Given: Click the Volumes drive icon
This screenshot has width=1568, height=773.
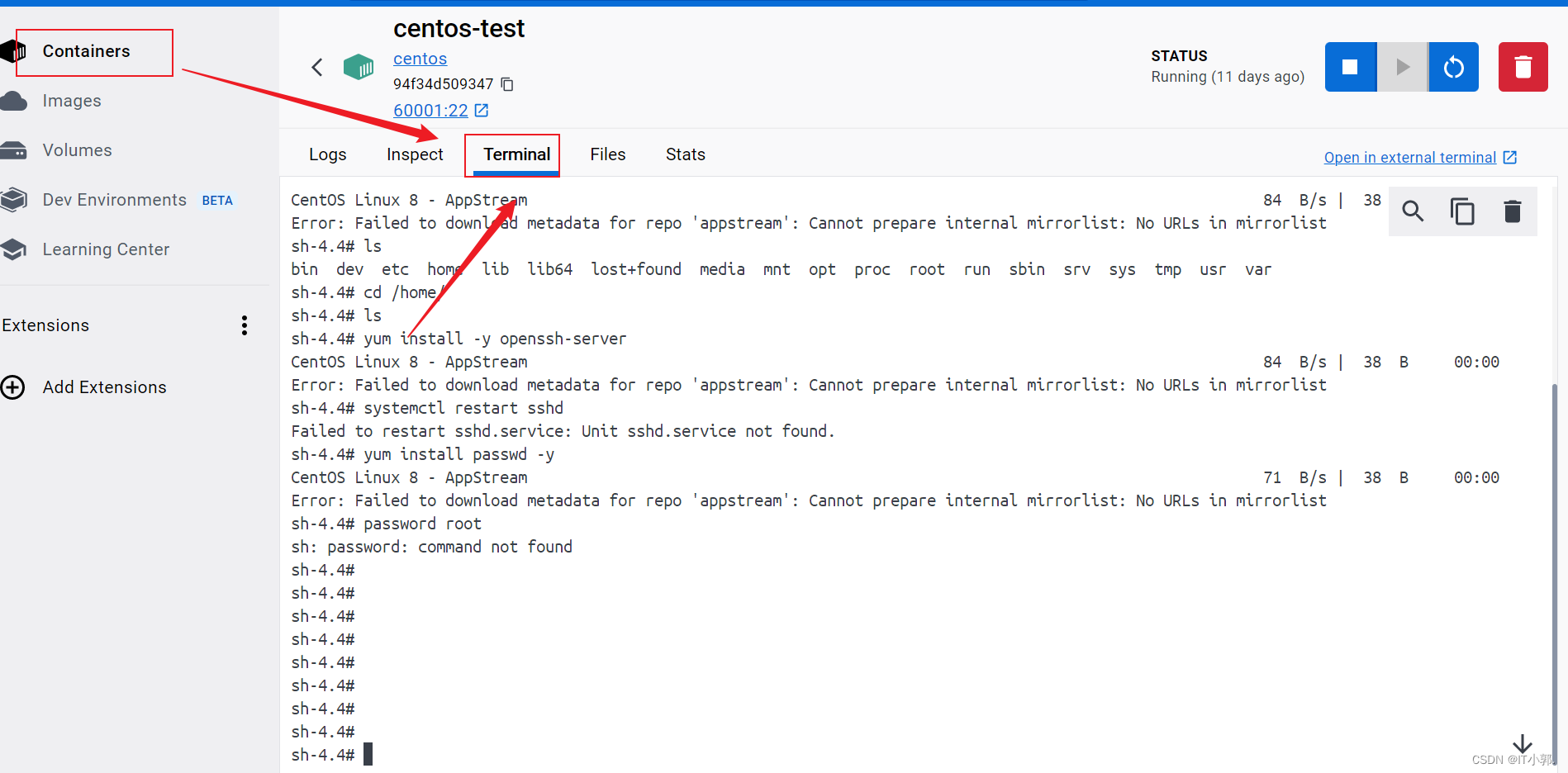Looking at the screenshot, I should tap(13, 150).
